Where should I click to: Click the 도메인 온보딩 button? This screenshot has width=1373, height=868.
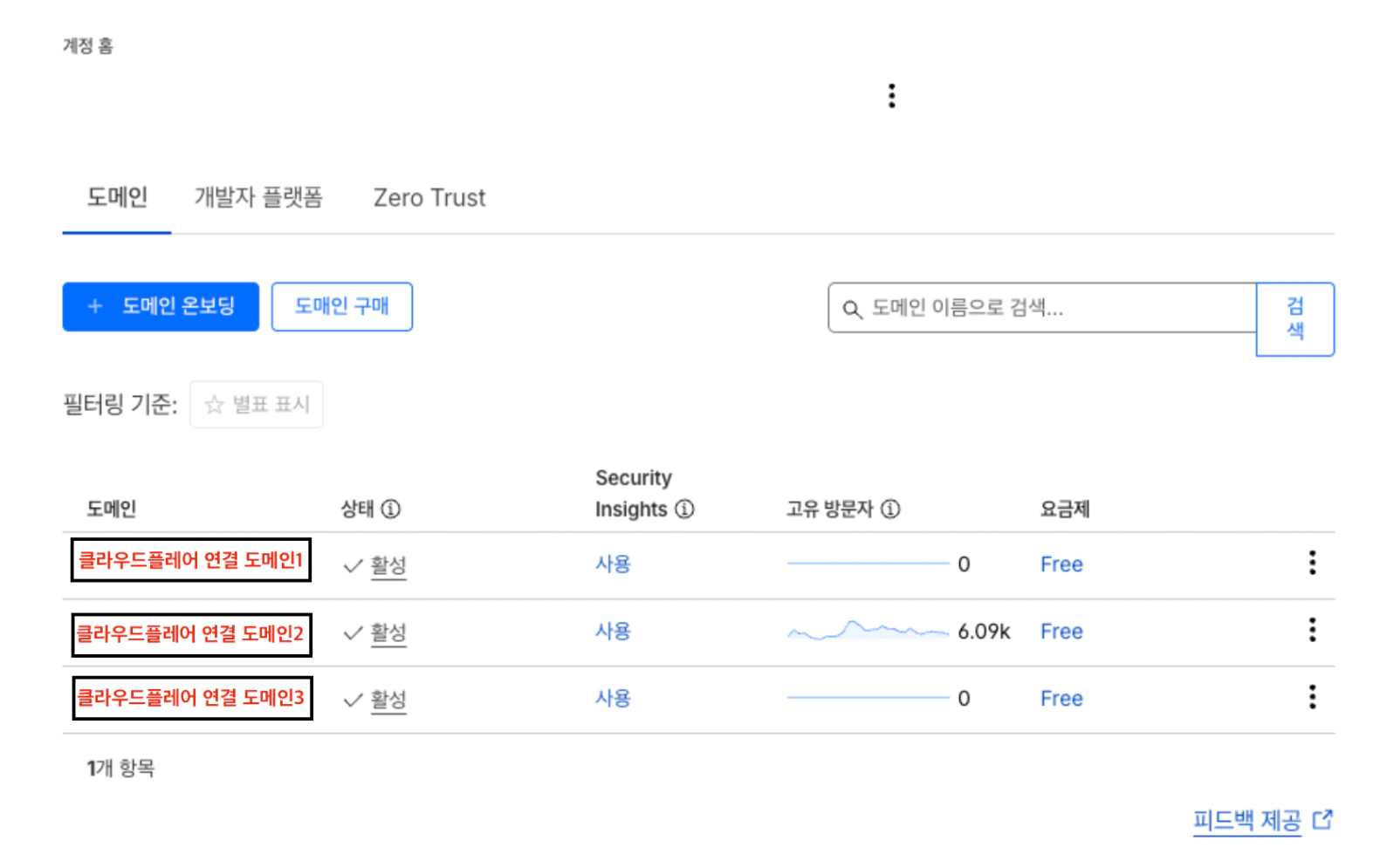(x=161, y=307)
